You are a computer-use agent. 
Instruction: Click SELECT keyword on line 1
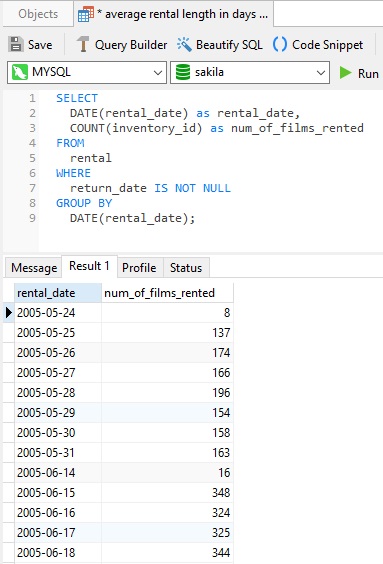77,98
